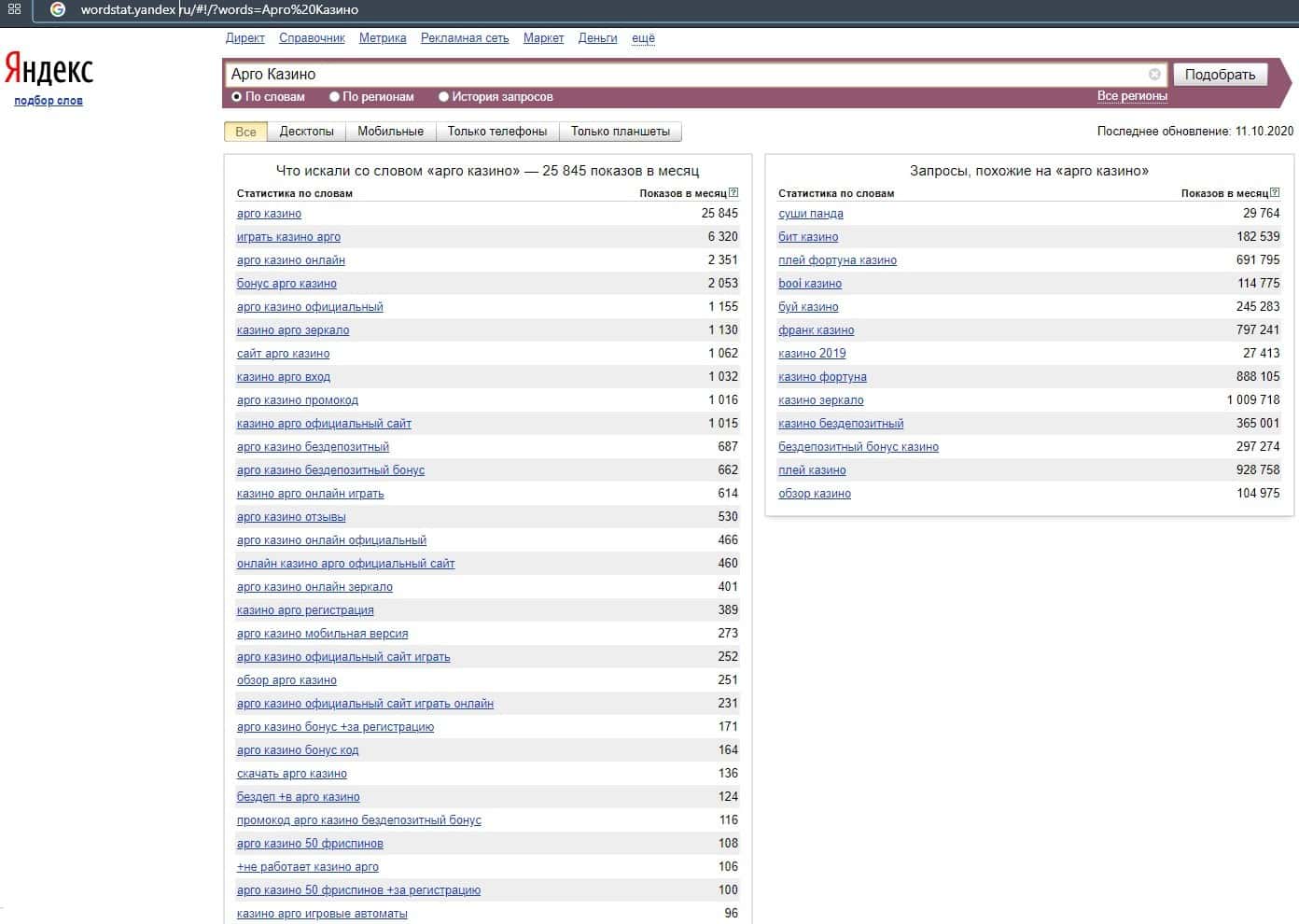Select 'По словам' radio button
This screenshot has height=924, width=1299.
click(237, 97)
